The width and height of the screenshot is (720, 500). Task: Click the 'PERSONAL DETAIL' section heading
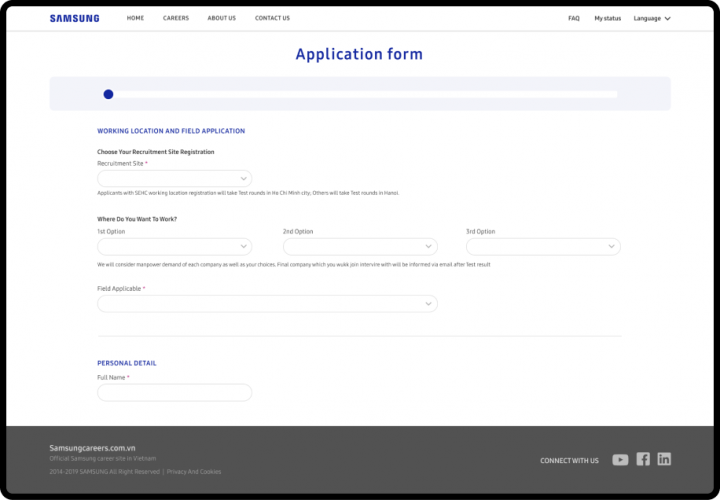click(127, 363)
